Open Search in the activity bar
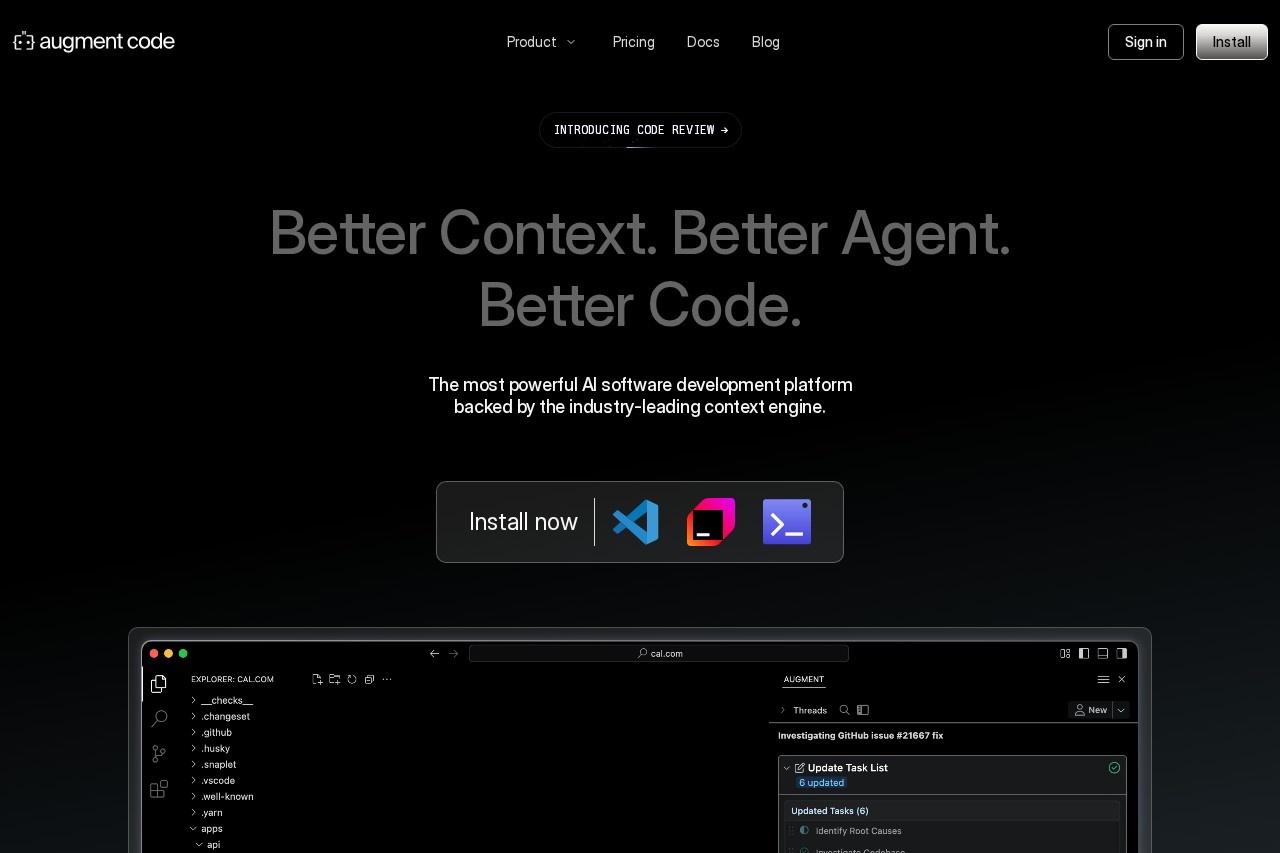Image resolution: width=1280 pixels, height=853 pixels. [158, 718]
